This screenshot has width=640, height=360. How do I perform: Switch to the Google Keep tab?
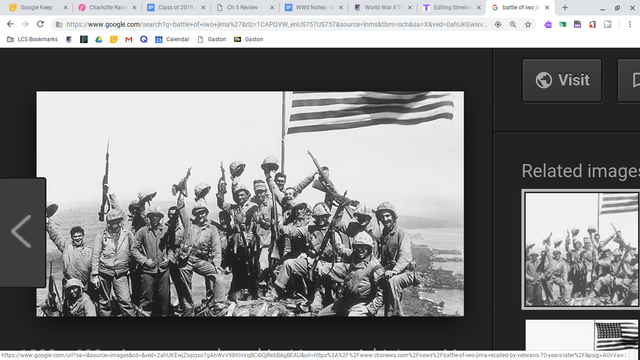(x=36, y=7)
